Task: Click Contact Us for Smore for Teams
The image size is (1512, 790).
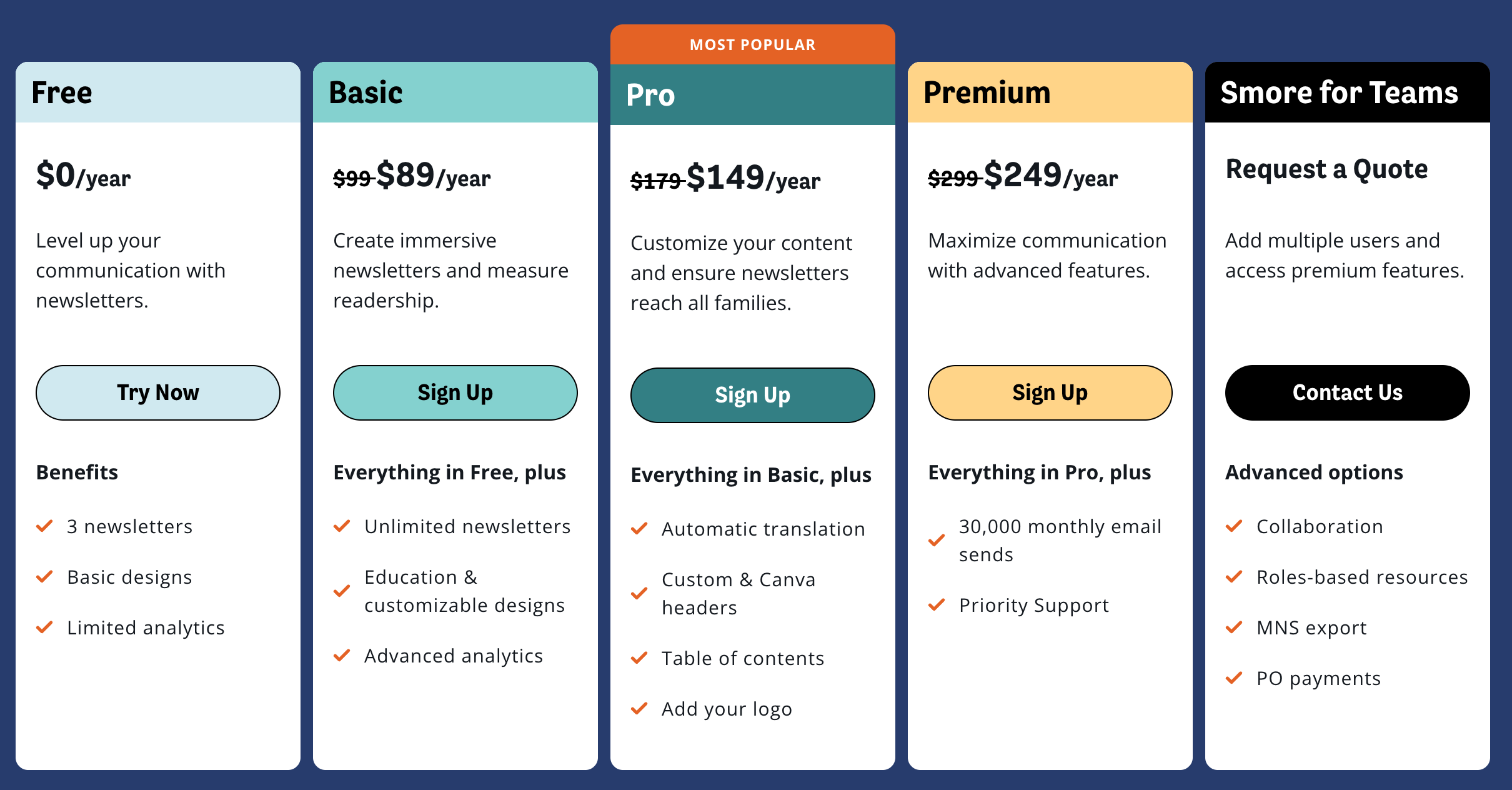Action: coord(1348,392)
